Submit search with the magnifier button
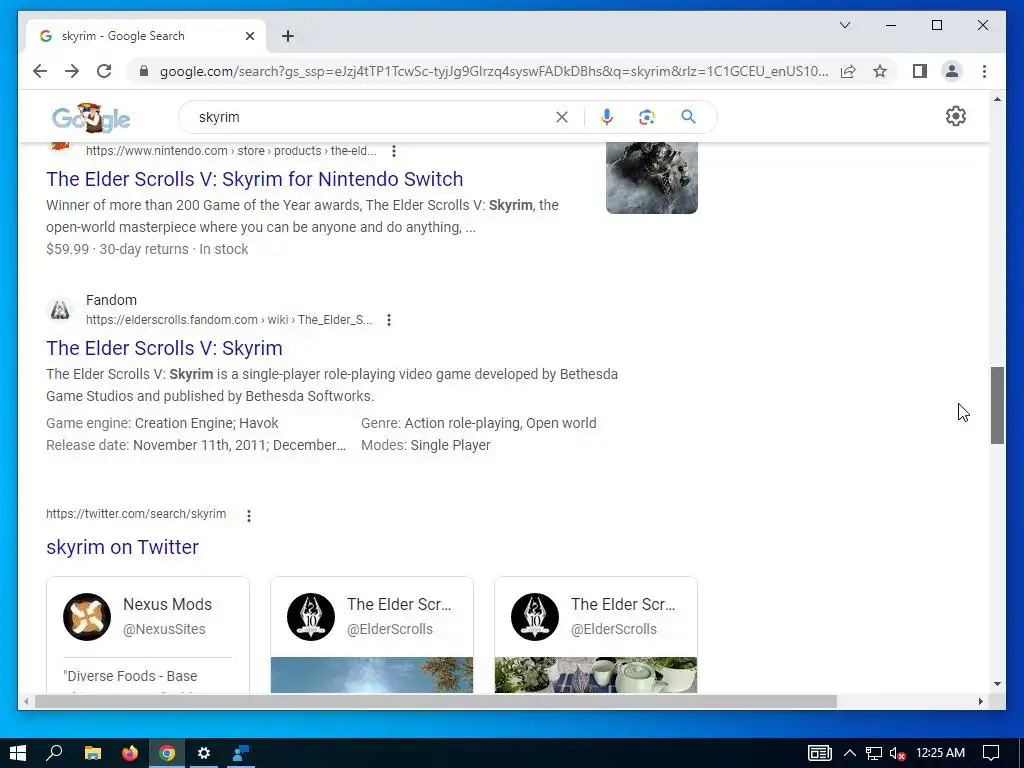1024x768 pixels. (x=688, y=117)
